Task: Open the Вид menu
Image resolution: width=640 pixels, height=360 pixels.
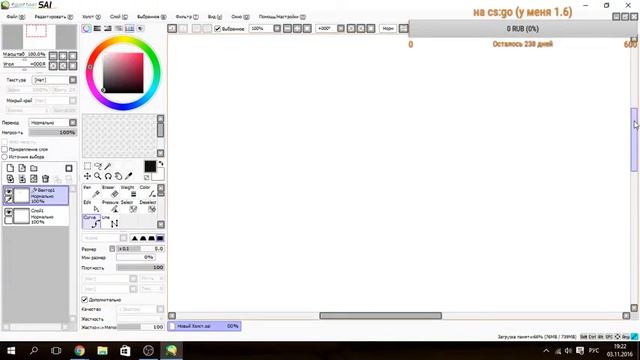Action: [x=215, y=17]
